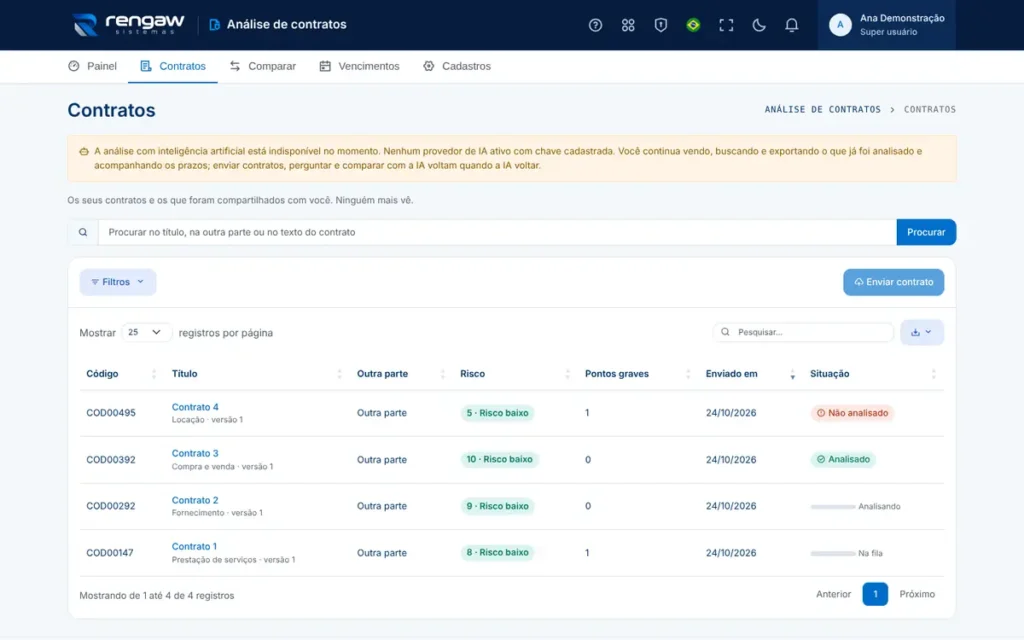Click the shield security icon
The width and height of the screenshot is (1024, 640).
click(x=660, y=25)
